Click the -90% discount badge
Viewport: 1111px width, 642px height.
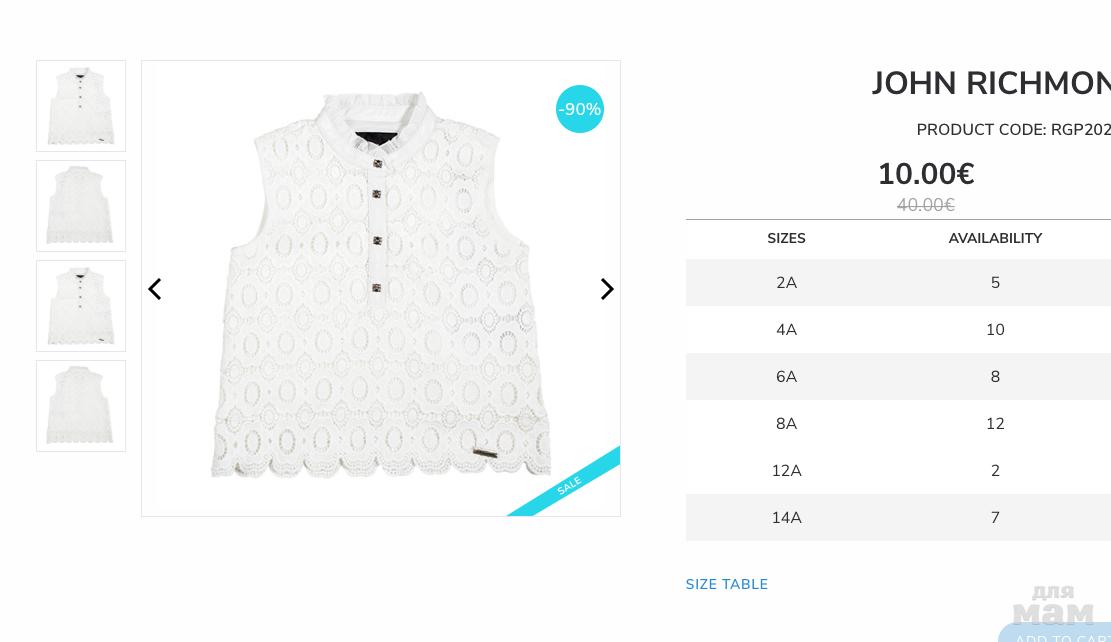[x=580, y=109]
